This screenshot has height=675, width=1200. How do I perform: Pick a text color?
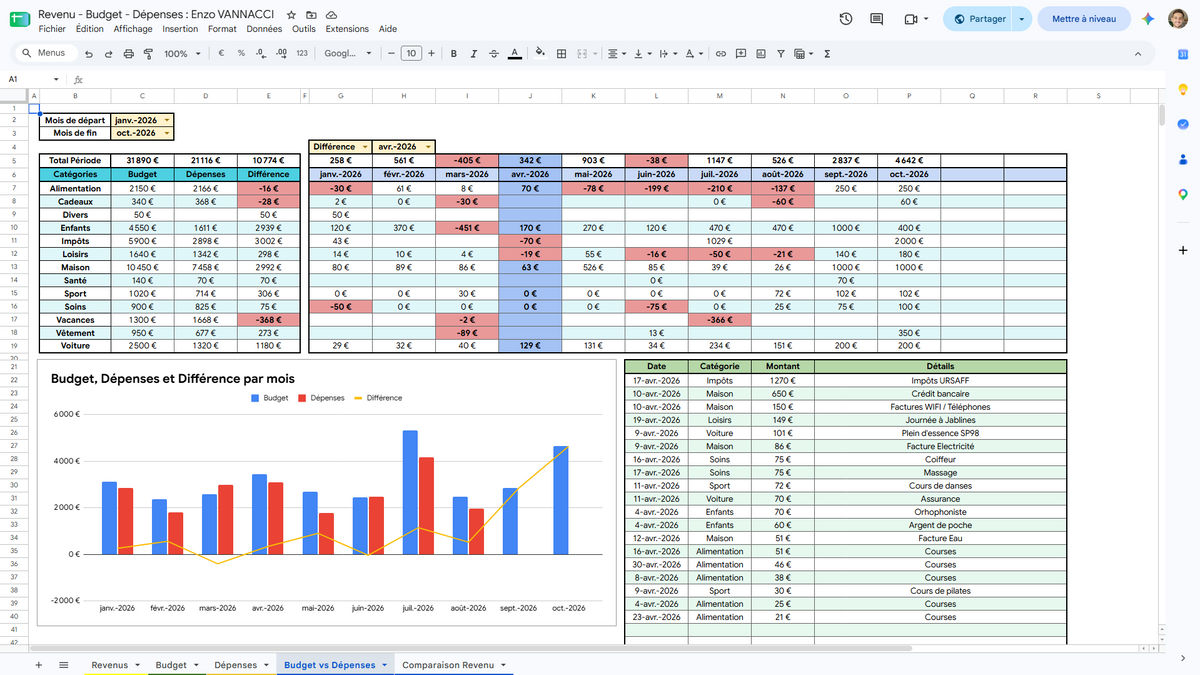coord(514,54)
